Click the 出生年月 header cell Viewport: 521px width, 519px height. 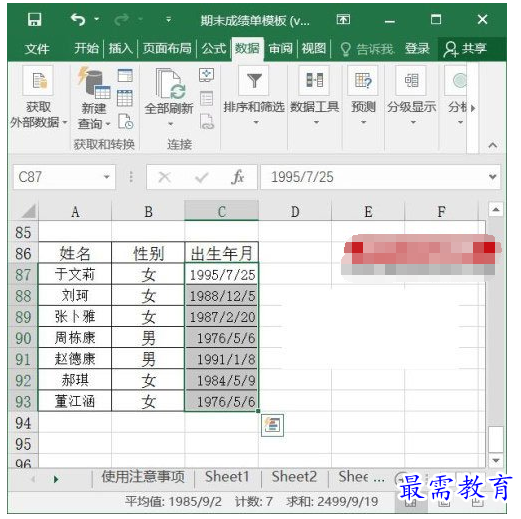tap(221, 253)
